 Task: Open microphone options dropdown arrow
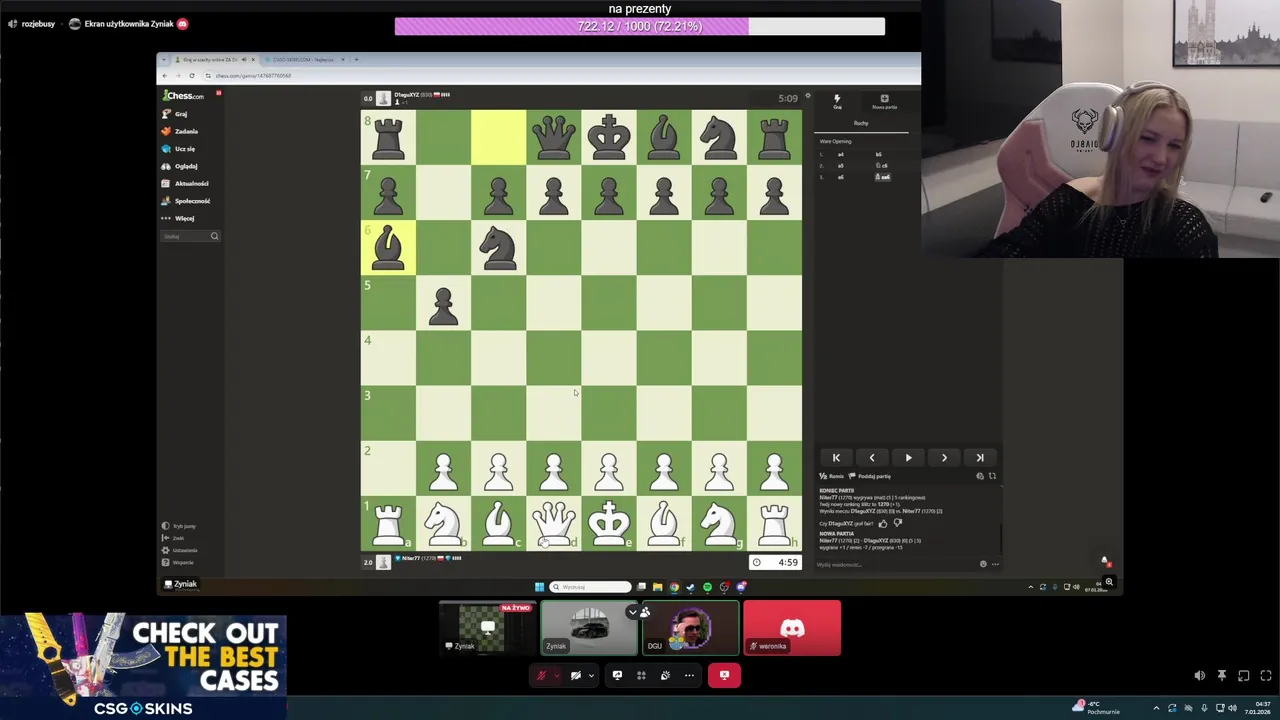click(557, 675)
